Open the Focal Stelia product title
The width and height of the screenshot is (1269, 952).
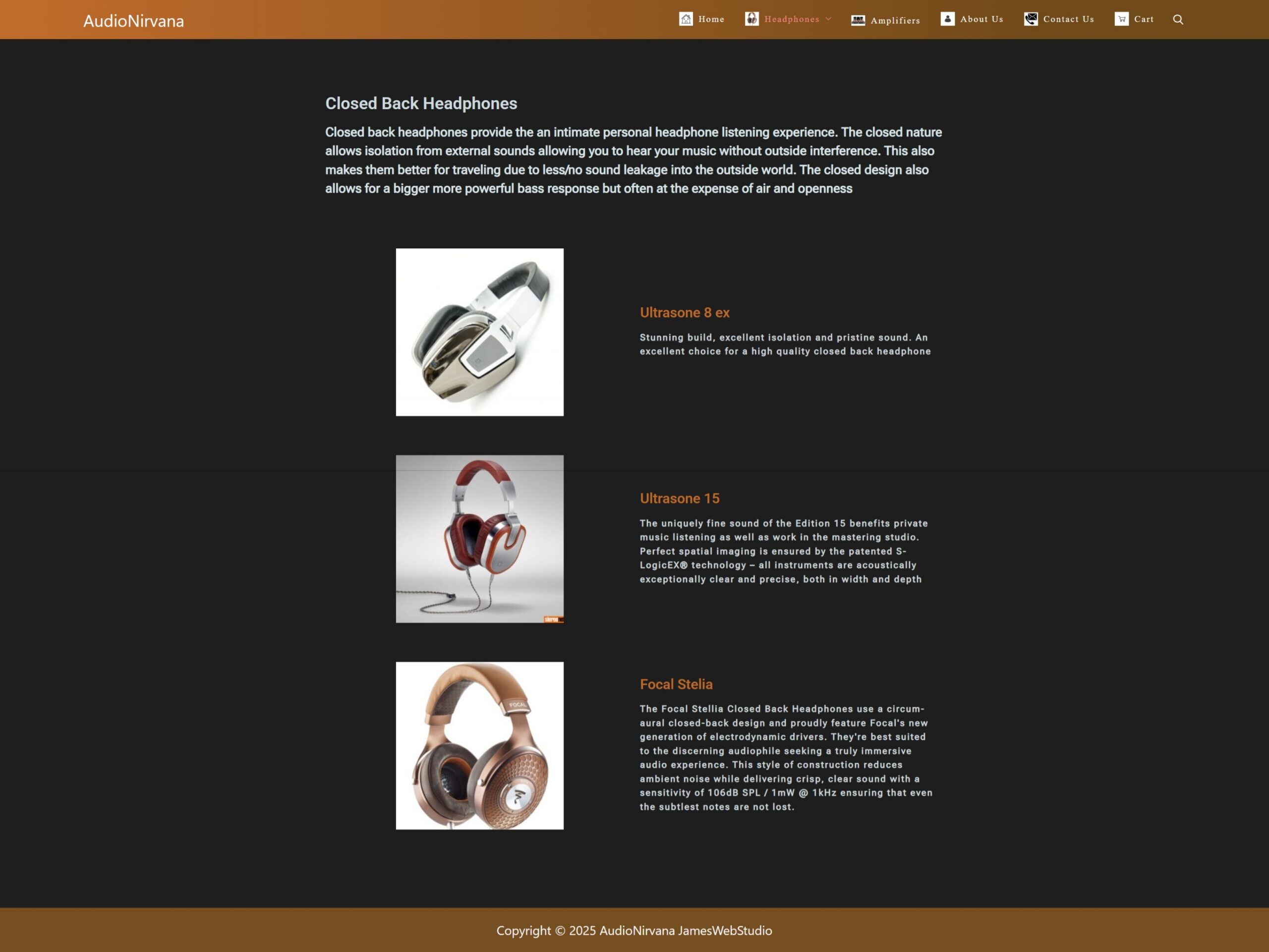676,684
